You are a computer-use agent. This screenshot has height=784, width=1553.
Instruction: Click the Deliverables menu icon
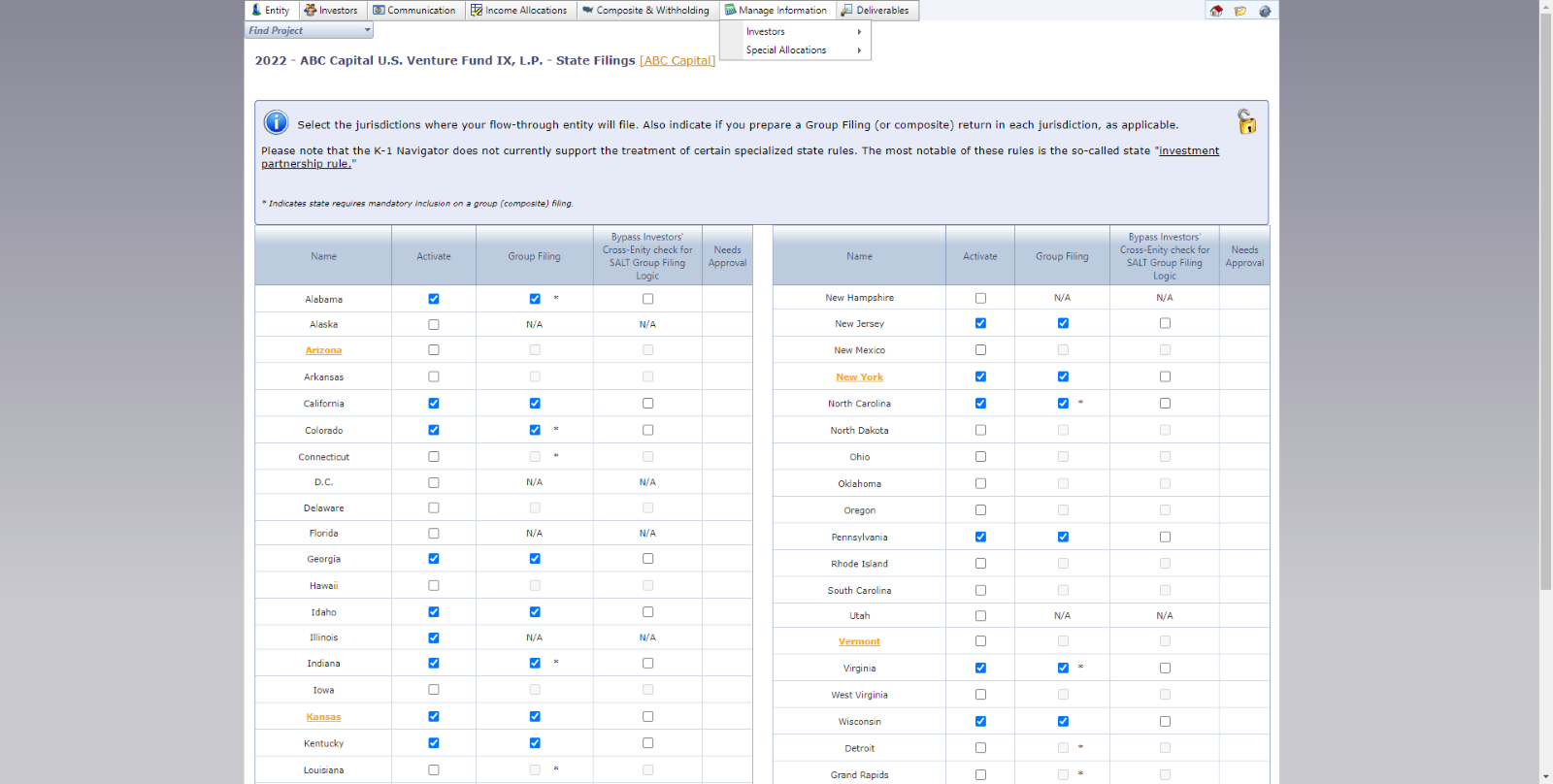click(847, 10)
